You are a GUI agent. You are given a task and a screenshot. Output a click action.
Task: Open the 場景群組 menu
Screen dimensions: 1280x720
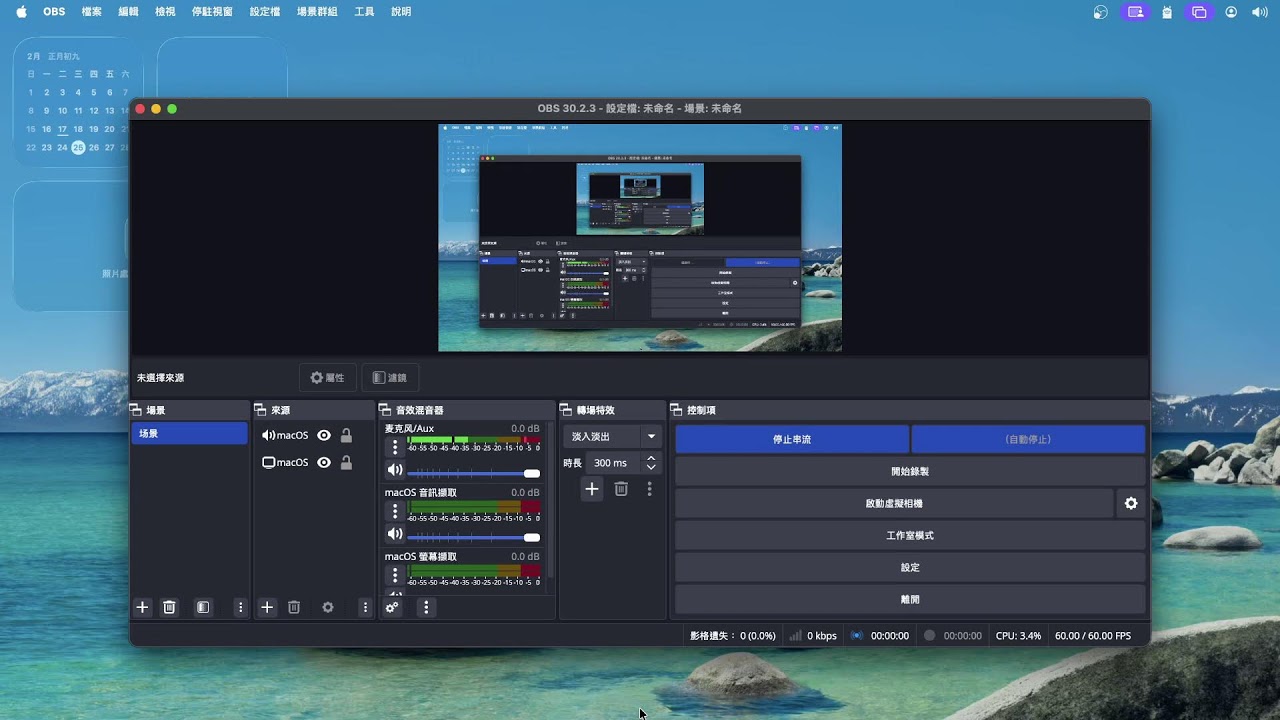(x=317, y=12)
